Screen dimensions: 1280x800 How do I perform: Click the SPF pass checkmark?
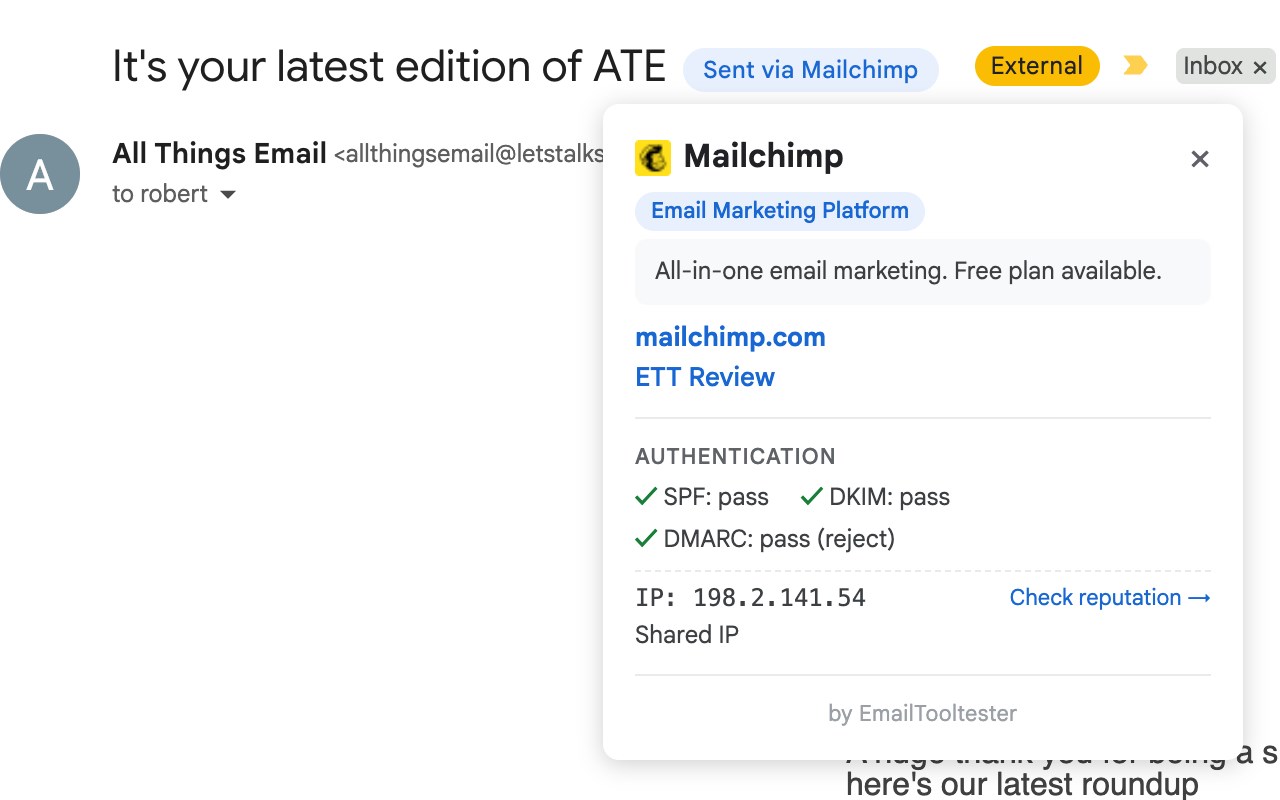click(x=646, y=496)
